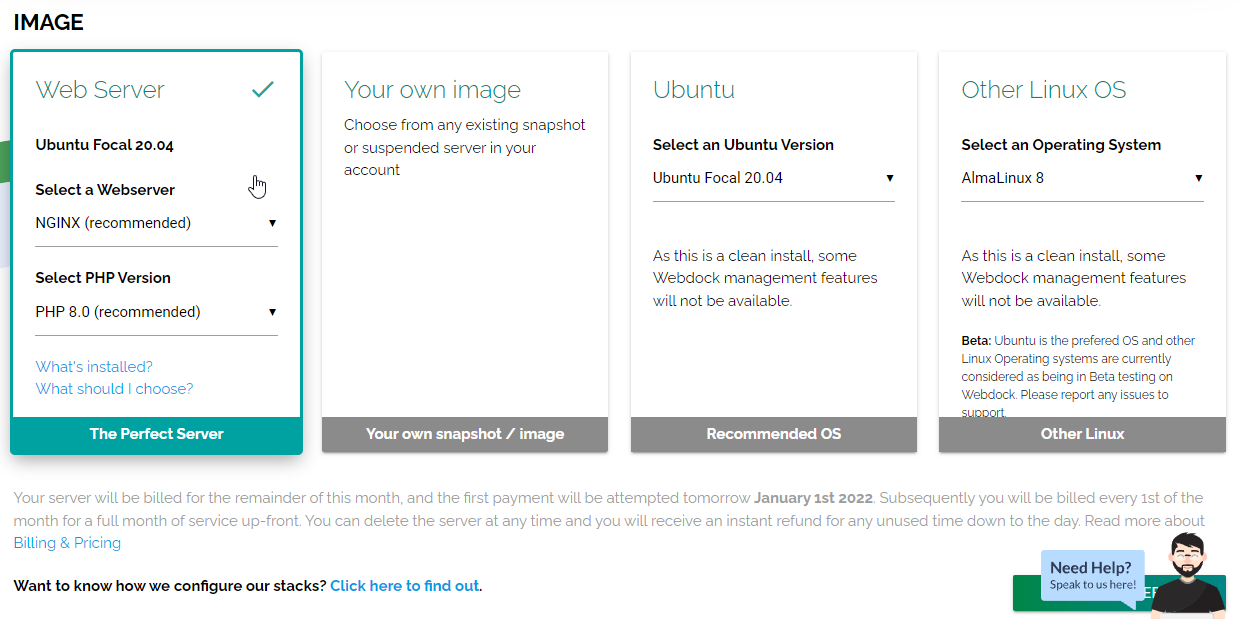Click the Recommended OS footer bar
The width and height of the screenshot is (1241, 619).
[x=773, y=434]
